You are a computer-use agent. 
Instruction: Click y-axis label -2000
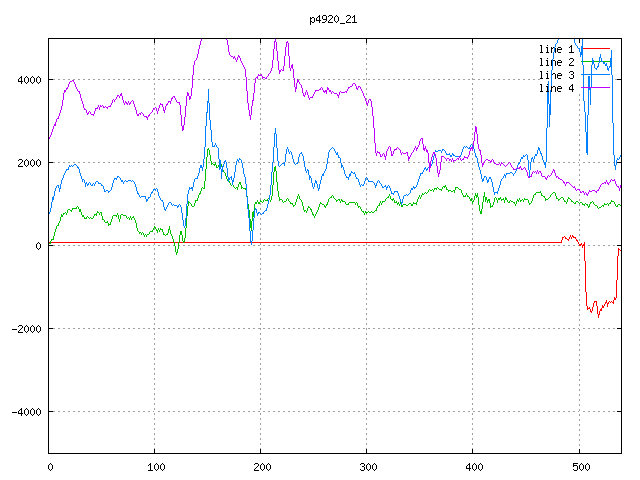pos(27,329)
